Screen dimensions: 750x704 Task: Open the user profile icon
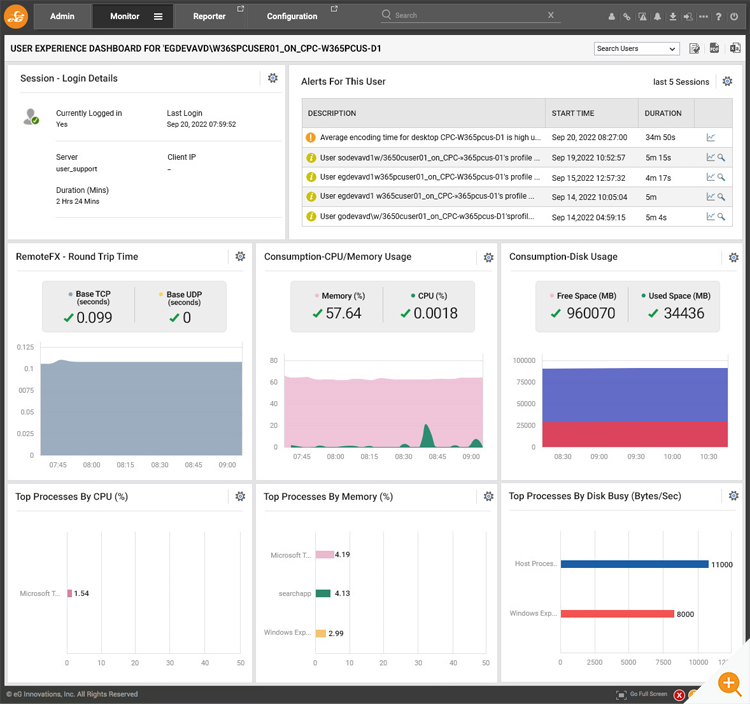click(611, 17)
